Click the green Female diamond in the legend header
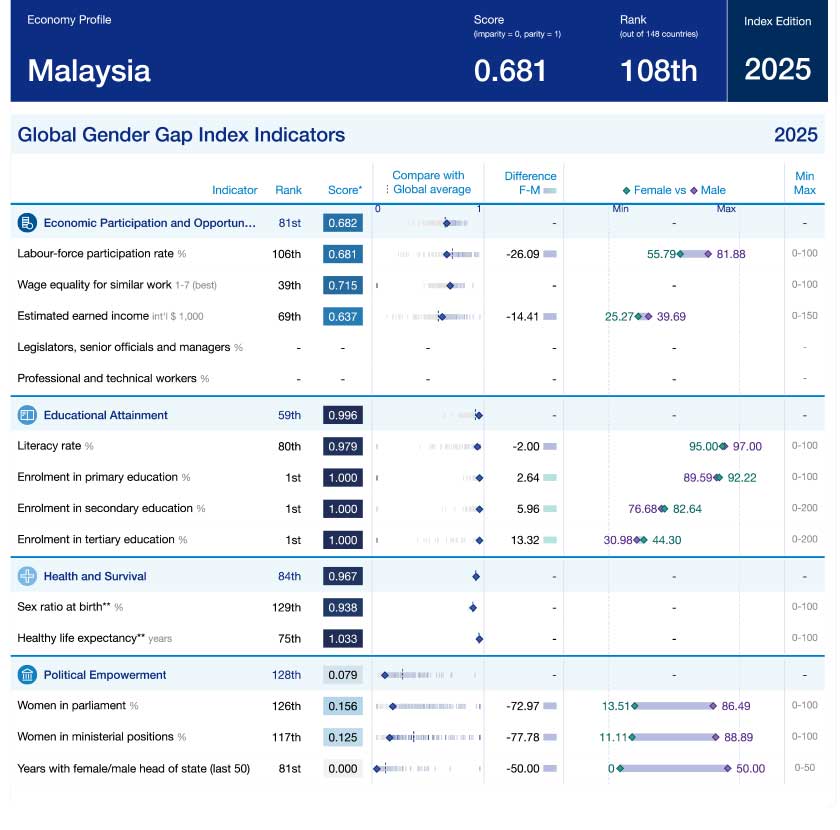 627,190
